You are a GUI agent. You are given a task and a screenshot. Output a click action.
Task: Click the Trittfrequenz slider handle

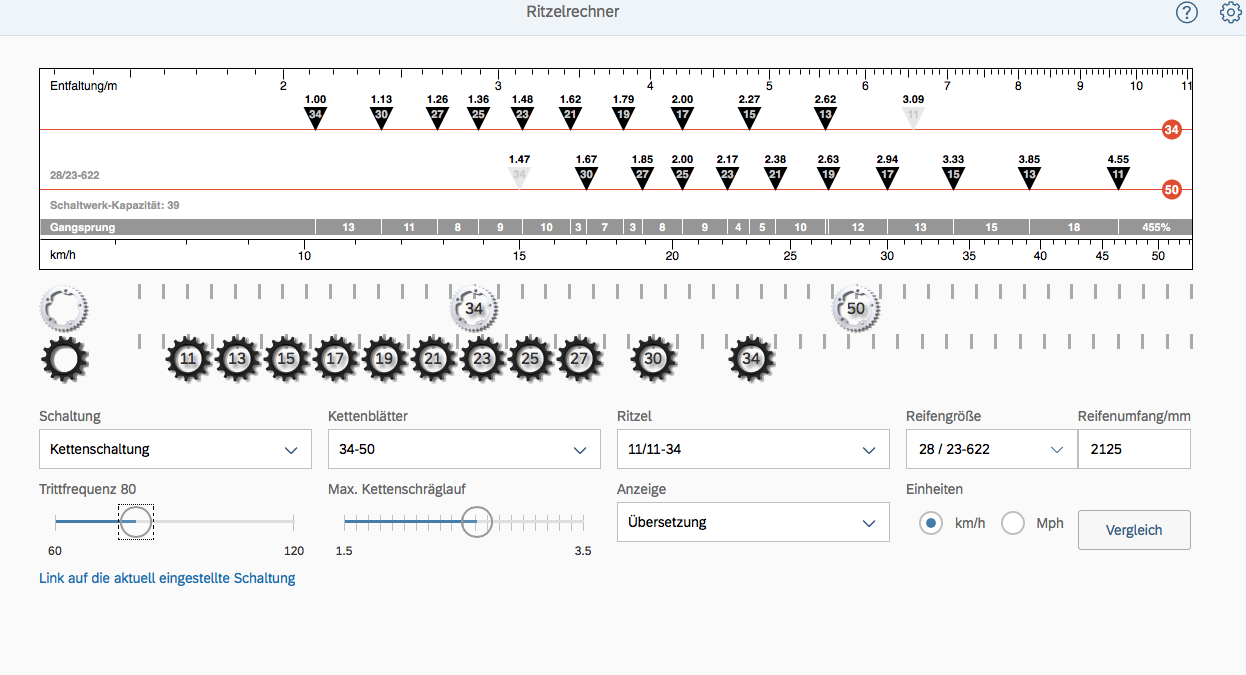click(x=135, y=521)
